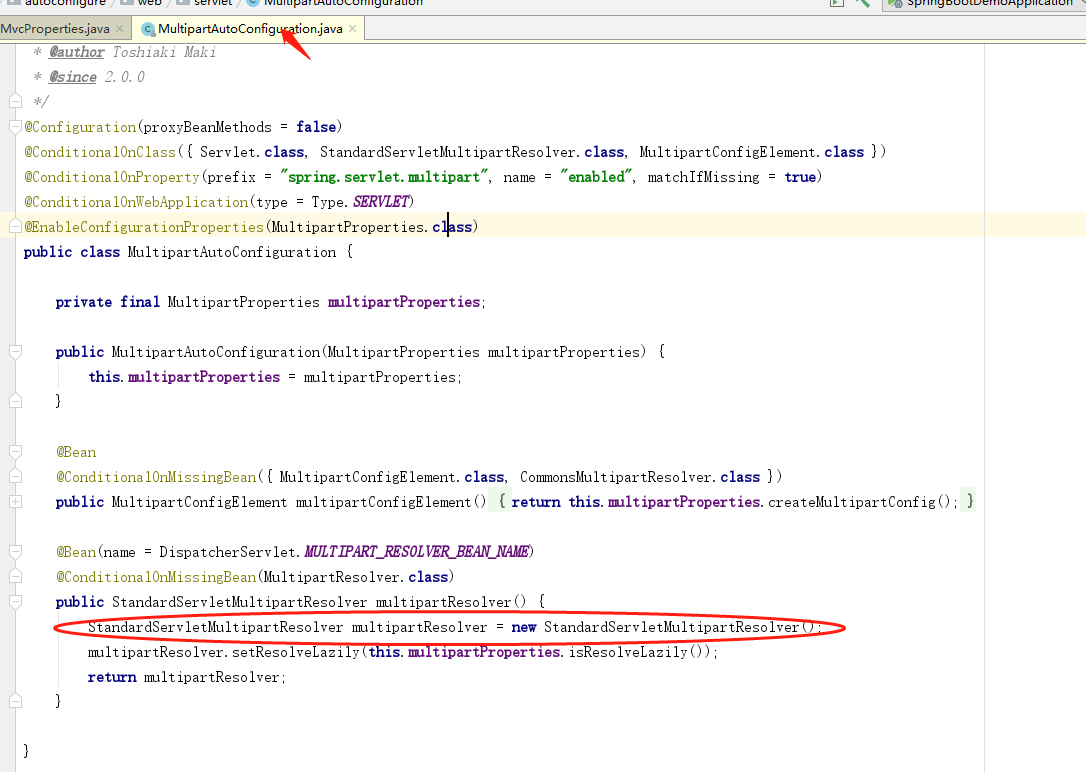The image size is (1086, 772).
Task: Click the @since Javadoc tag
Action: (x=73, y=77)
